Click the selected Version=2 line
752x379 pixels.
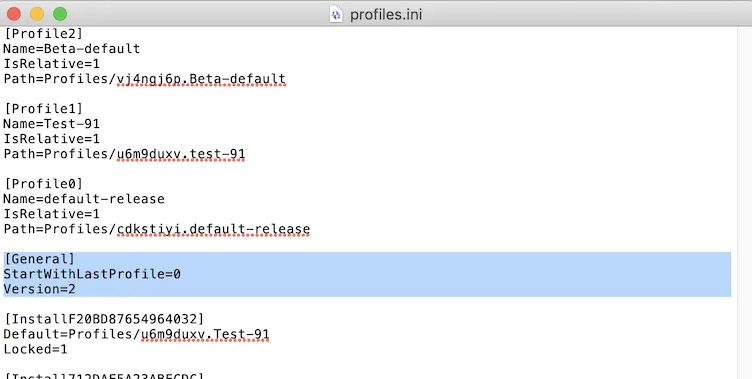39,289
